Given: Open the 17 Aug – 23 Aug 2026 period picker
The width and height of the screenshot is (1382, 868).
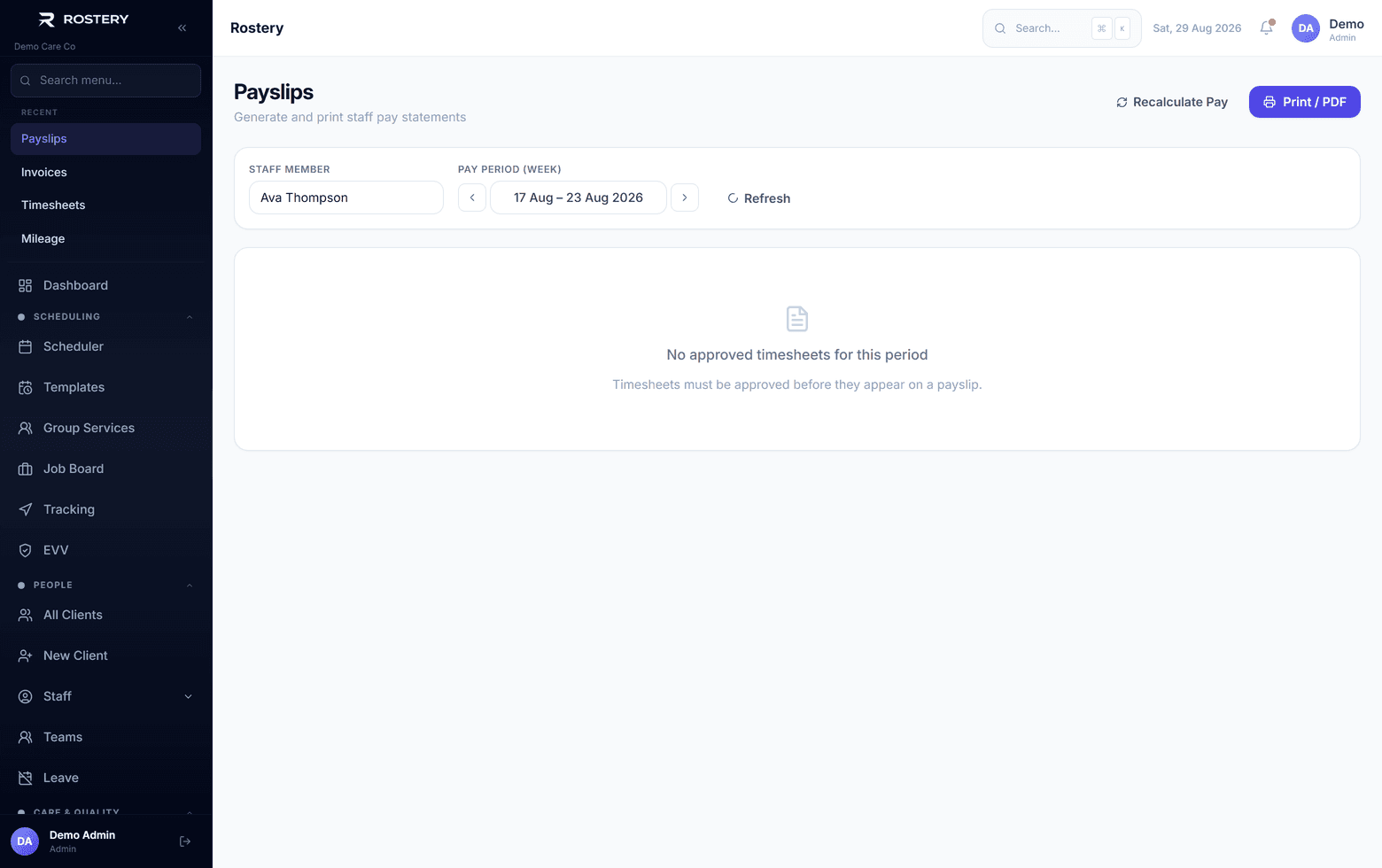Looking at the screenshot, I should tap(578, 198).
